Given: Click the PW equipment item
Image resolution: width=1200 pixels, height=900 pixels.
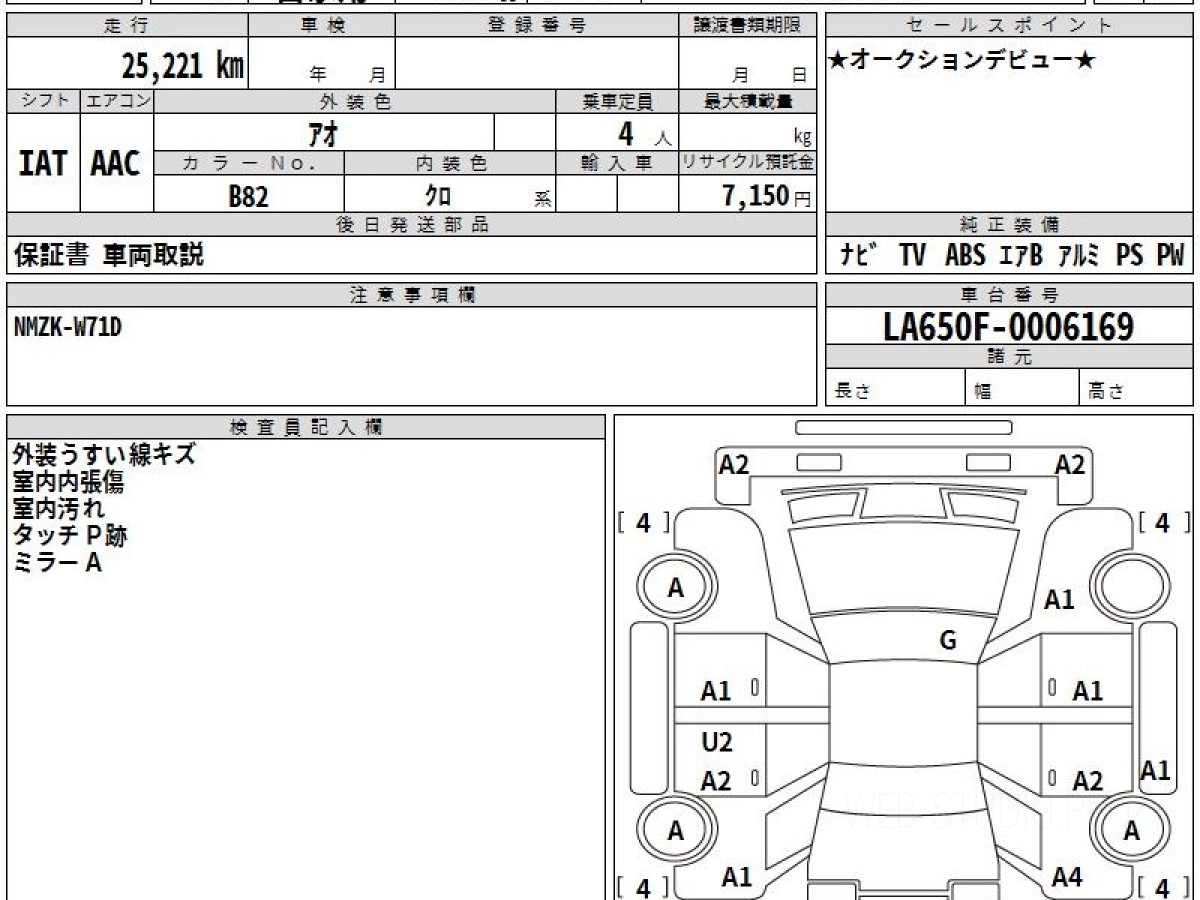Looking at the screenshot, I should [1170, 255].
